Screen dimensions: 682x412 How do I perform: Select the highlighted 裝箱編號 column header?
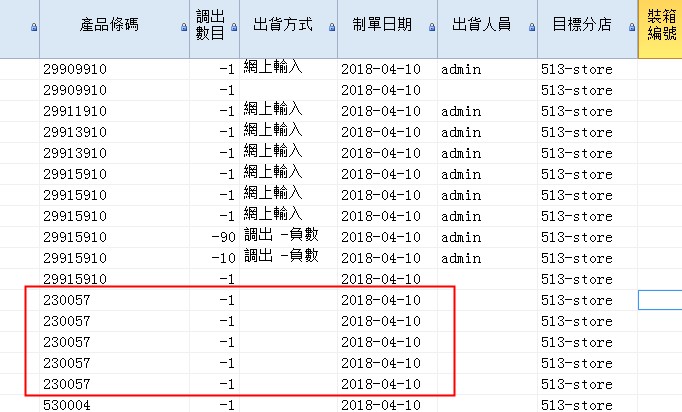[x=660, y=25]
